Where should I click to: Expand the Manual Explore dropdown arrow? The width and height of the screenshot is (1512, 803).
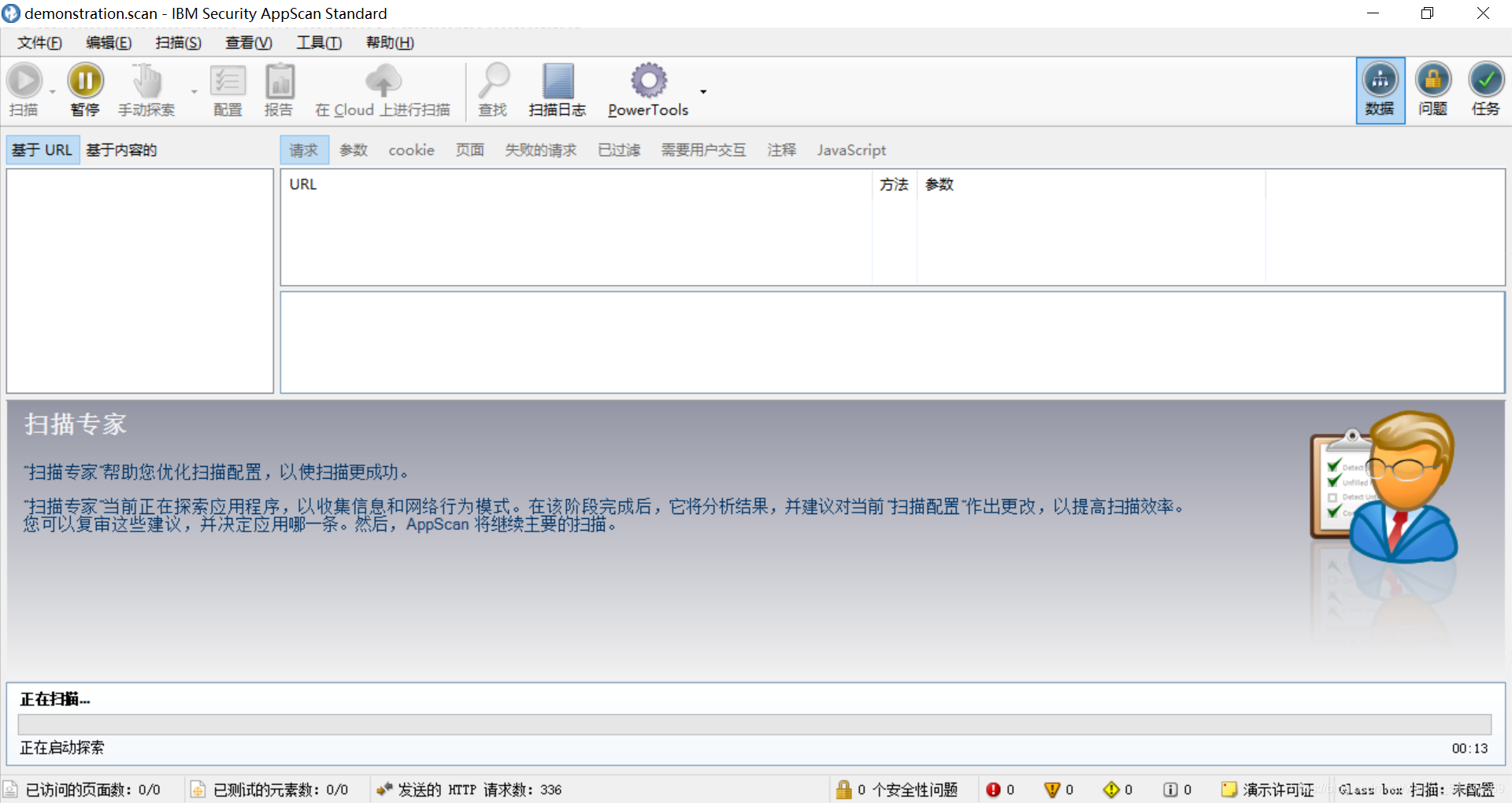194,91
